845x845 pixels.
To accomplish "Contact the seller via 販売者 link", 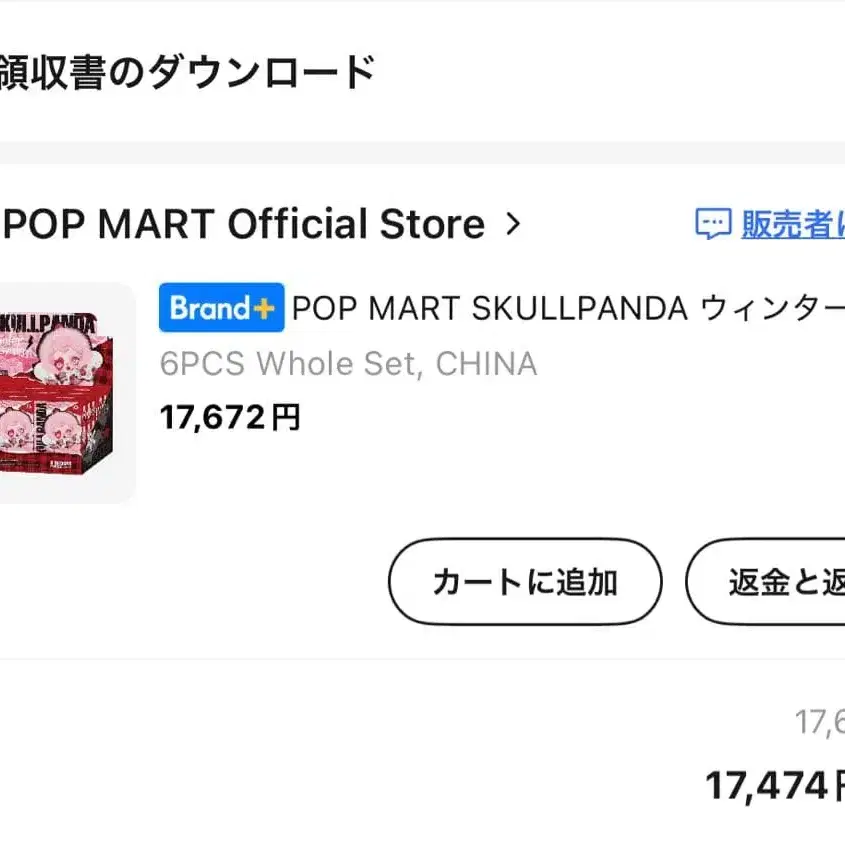I will [792, 224].
